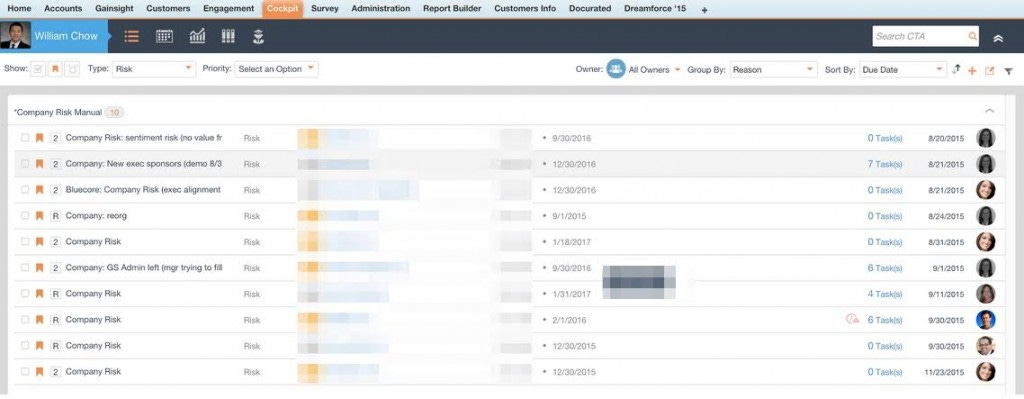Open 7 Task(s) link on 8/21/2015 row
The width and height of the screenshot is (1024, 399).
[x=885, y=164]
